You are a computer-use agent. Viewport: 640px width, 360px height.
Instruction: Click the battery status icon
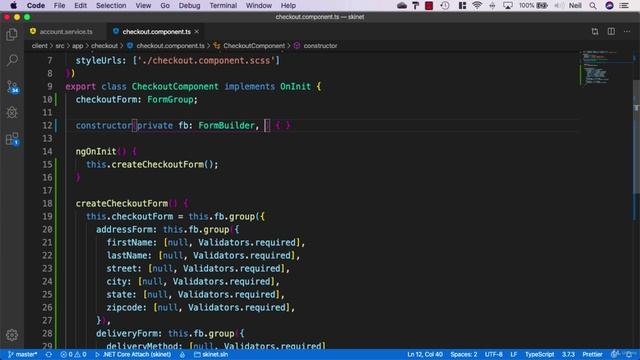(542, 5)
